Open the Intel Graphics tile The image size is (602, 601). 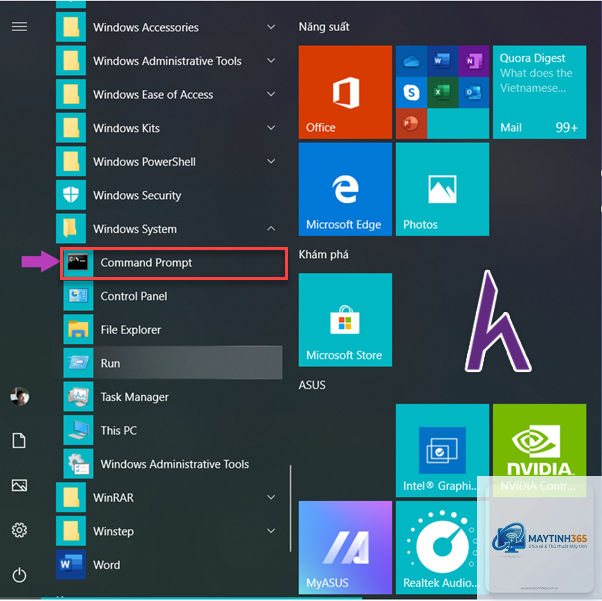pos(442,450)
